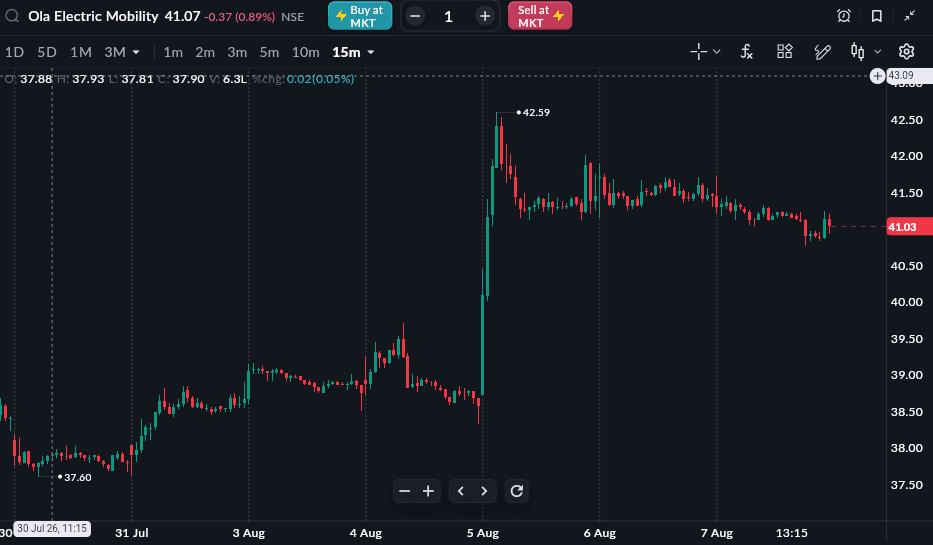This screenshot has width=933, height=545.
Task: Collapse the chart from fullscreen view
Action: coord(909,16)
